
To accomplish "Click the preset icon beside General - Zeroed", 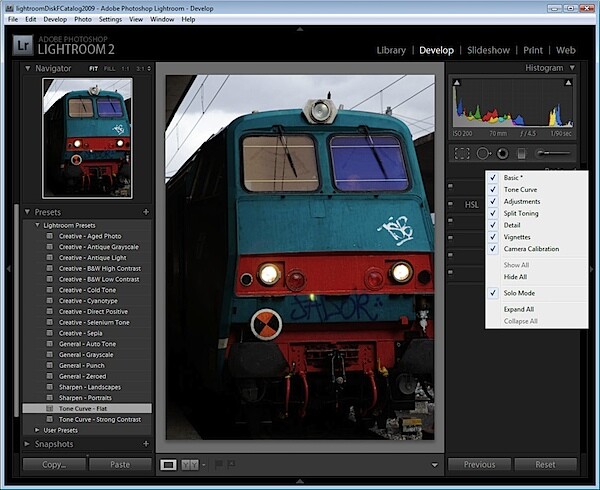I will [50, 376].
